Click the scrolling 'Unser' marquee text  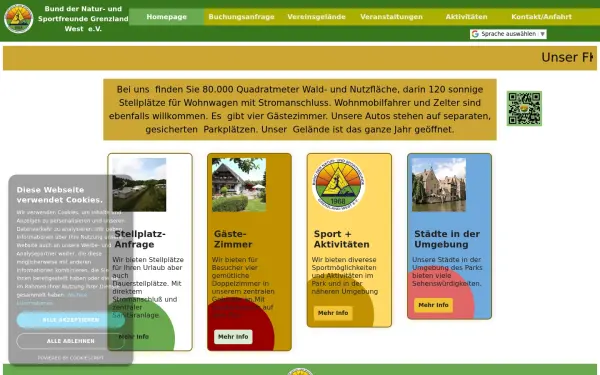pyautogui.click(x=567, y=57)
